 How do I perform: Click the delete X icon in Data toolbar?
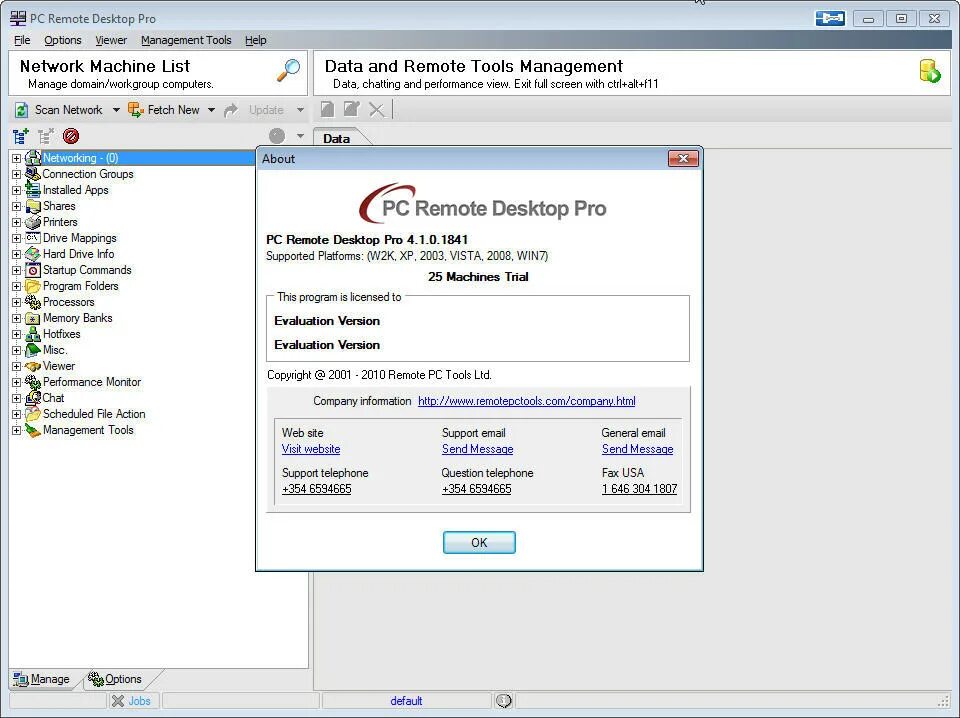pos(377,110)
